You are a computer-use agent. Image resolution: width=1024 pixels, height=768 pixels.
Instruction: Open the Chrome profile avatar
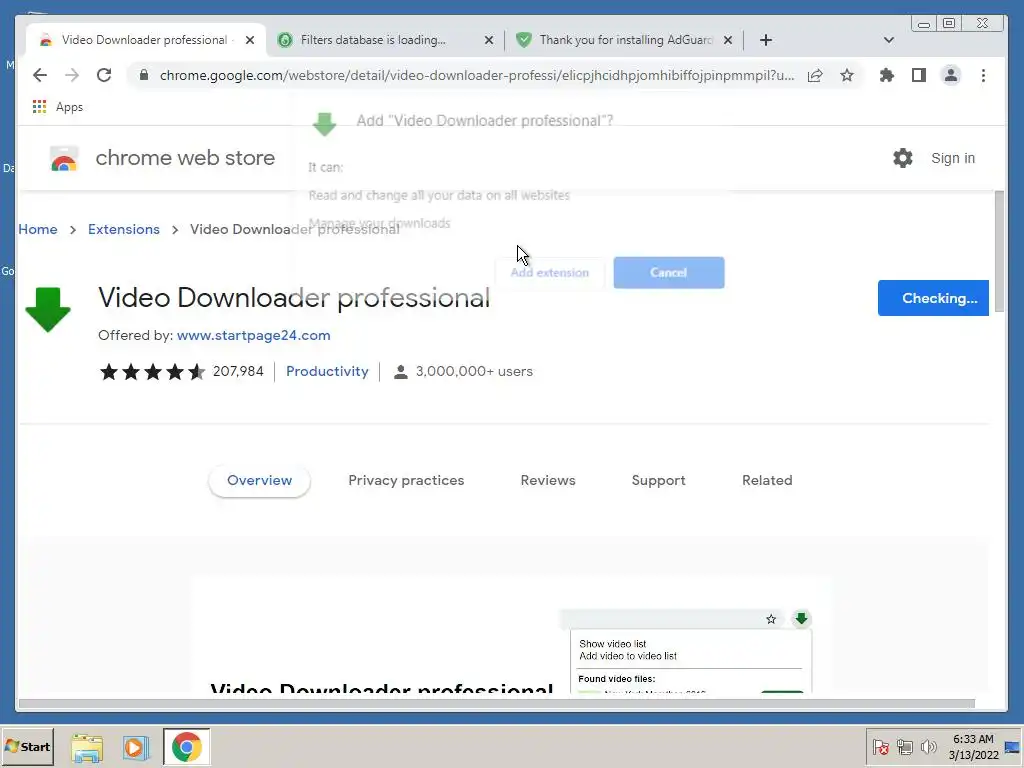(951, 75)
